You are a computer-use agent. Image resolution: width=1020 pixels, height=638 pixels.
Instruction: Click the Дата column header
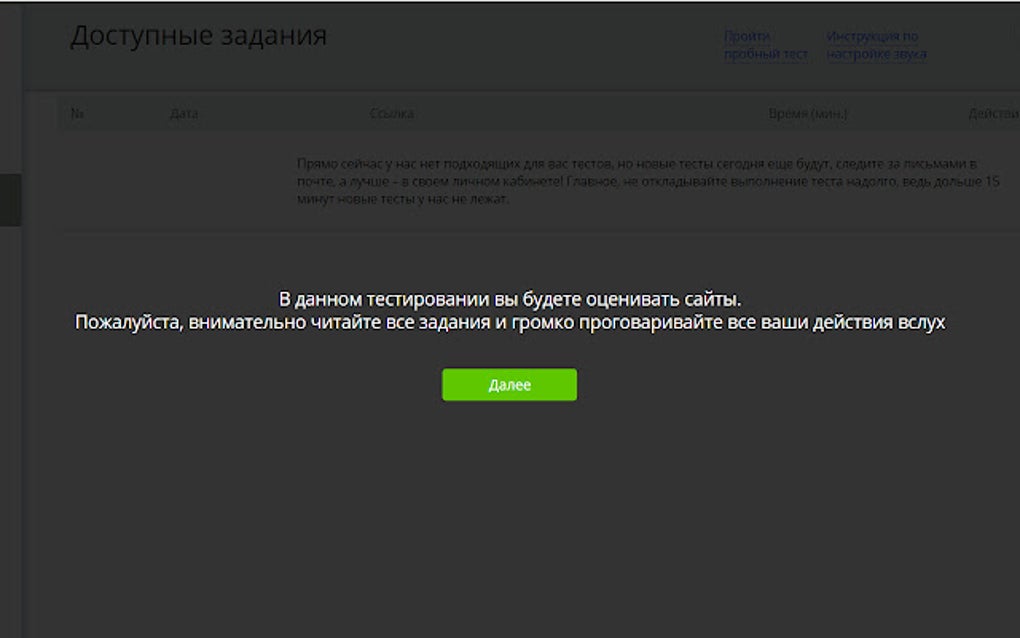(x=183, y=114)
